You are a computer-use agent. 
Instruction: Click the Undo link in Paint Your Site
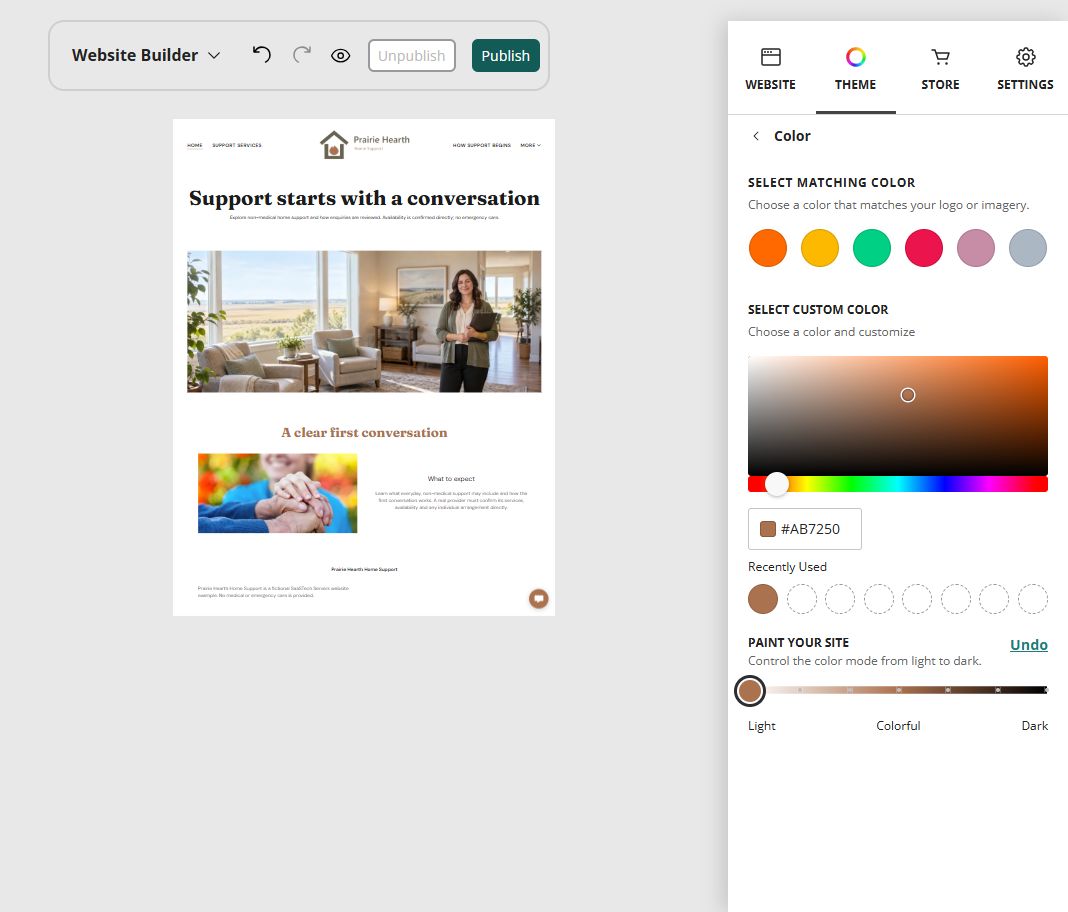pos(1028,645)
